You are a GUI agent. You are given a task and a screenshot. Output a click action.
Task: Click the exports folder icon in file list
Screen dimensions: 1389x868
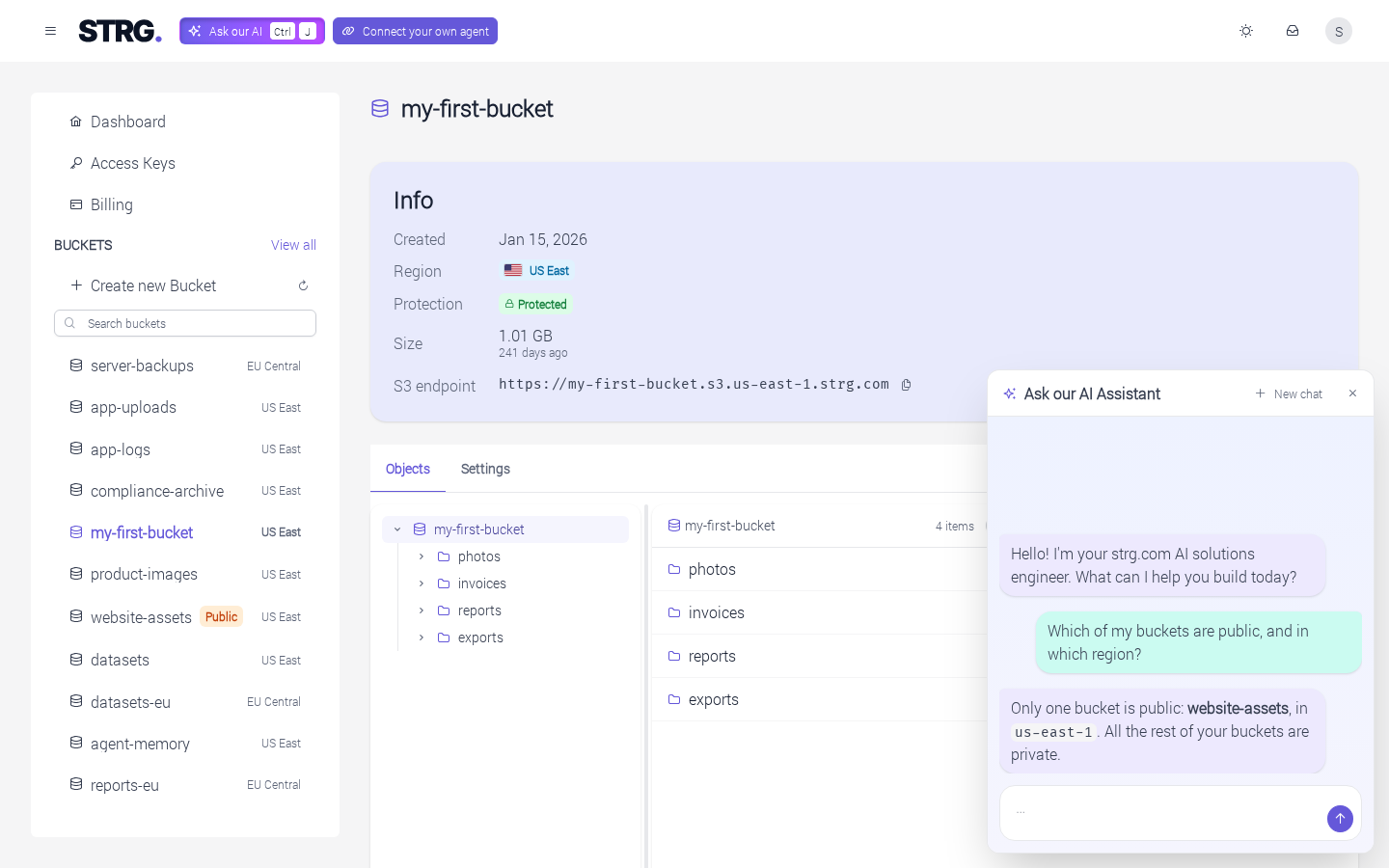coord(674,699)
